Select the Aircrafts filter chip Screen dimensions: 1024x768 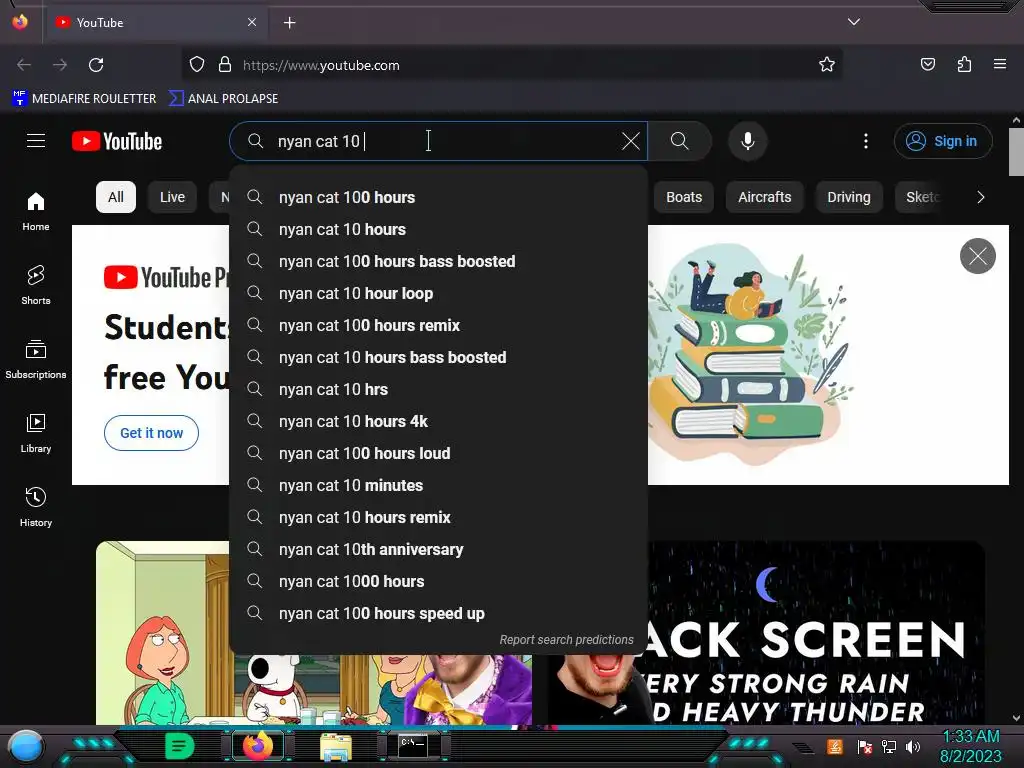coord(765,197)
